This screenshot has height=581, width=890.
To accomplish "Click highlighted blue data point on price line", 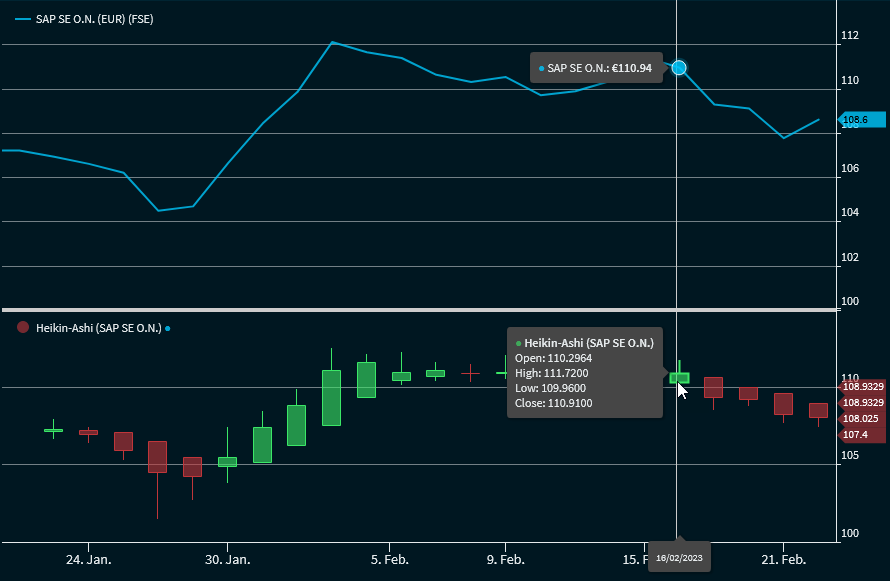I will tap(679, 67).
